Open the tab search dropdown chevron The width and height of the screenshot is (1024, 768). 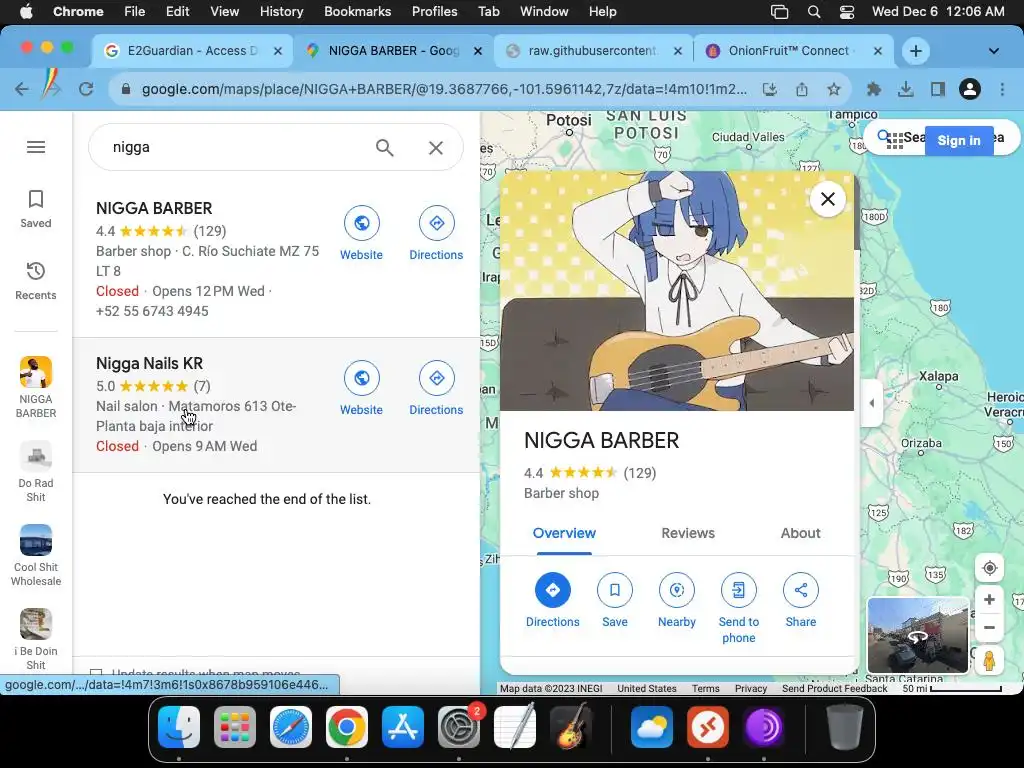(993, 51)
